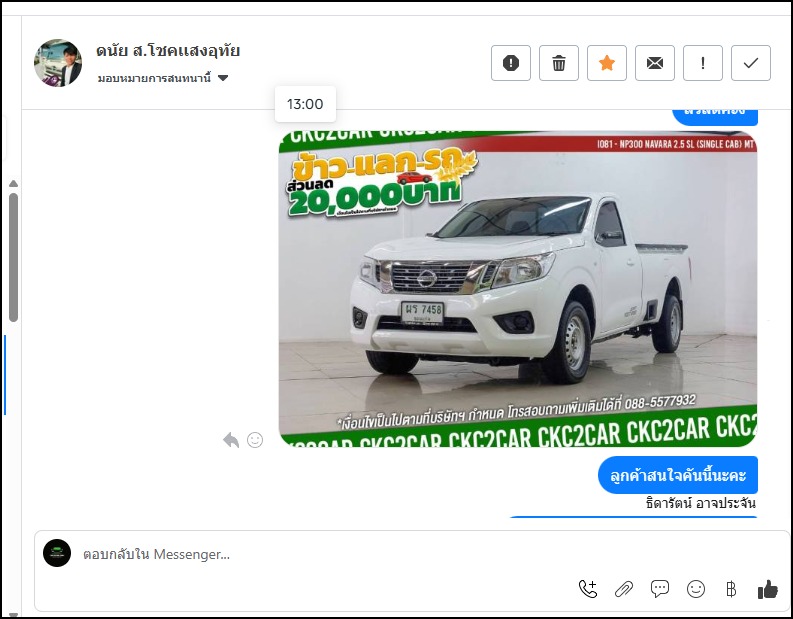The height and width of the screenshot is (619, 793).
Task: Mark conversation as done with checkmark
Action: (x=751, y=63)
